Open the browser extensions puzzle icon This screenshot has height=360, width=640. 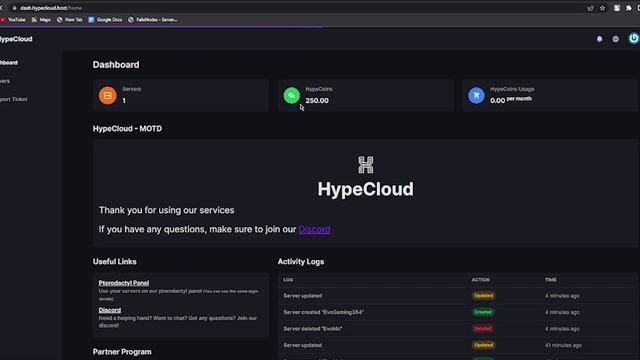tap(629, 8)
